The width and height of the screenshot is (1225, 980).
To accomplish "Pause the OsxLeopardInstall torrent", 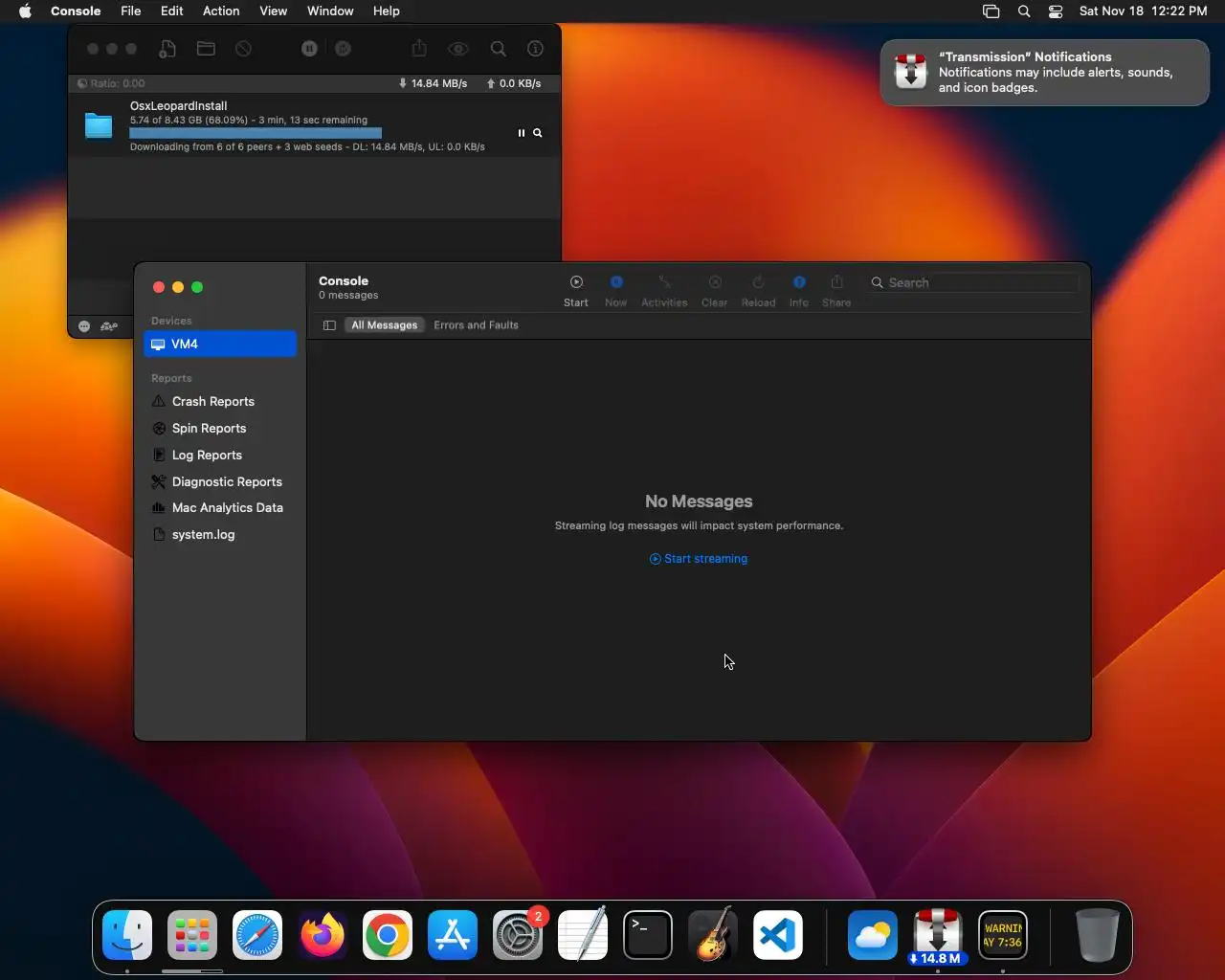I will [x=522, y=133].
